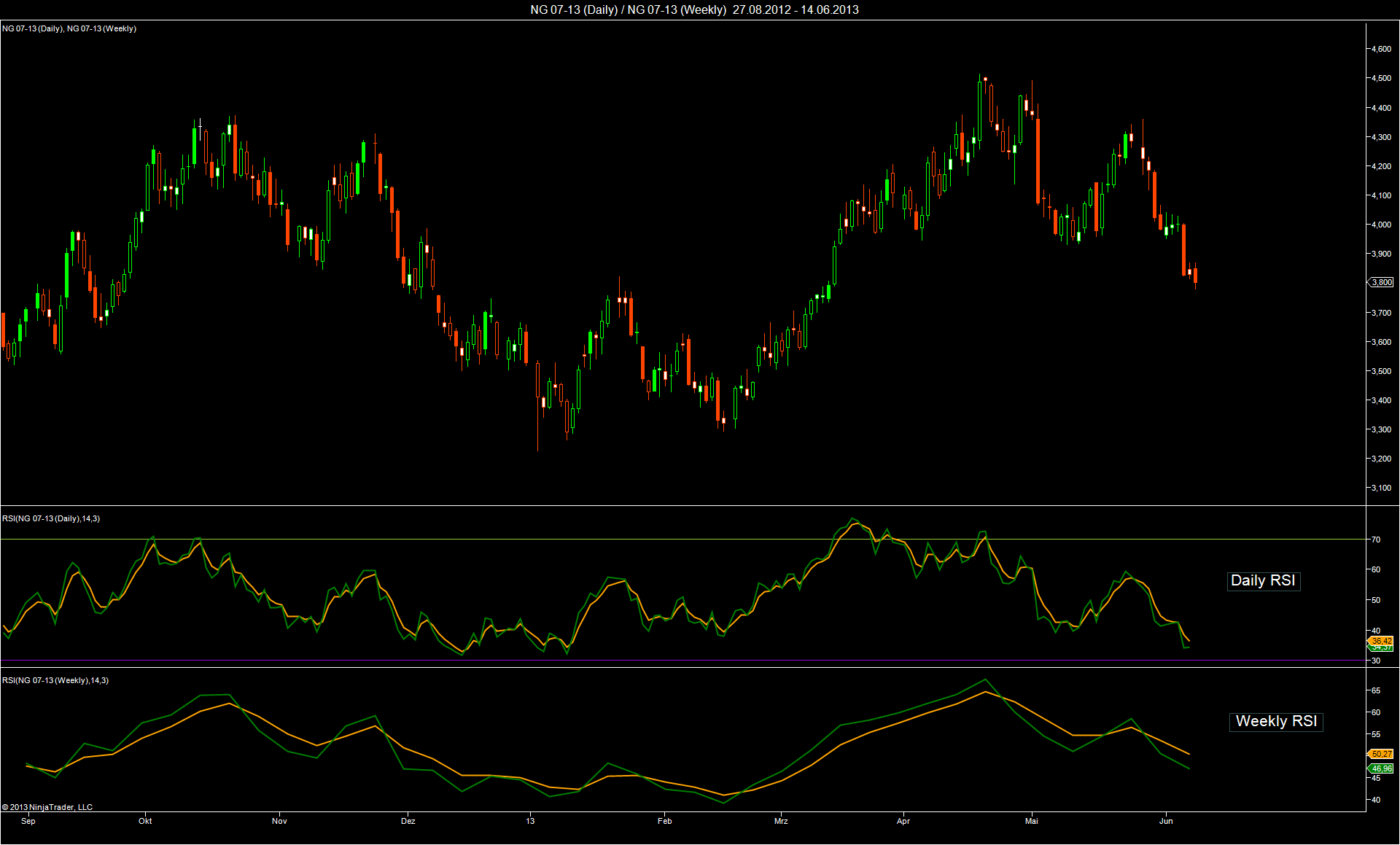Click the 70 level on daily RSI axis

(1376, 540)
